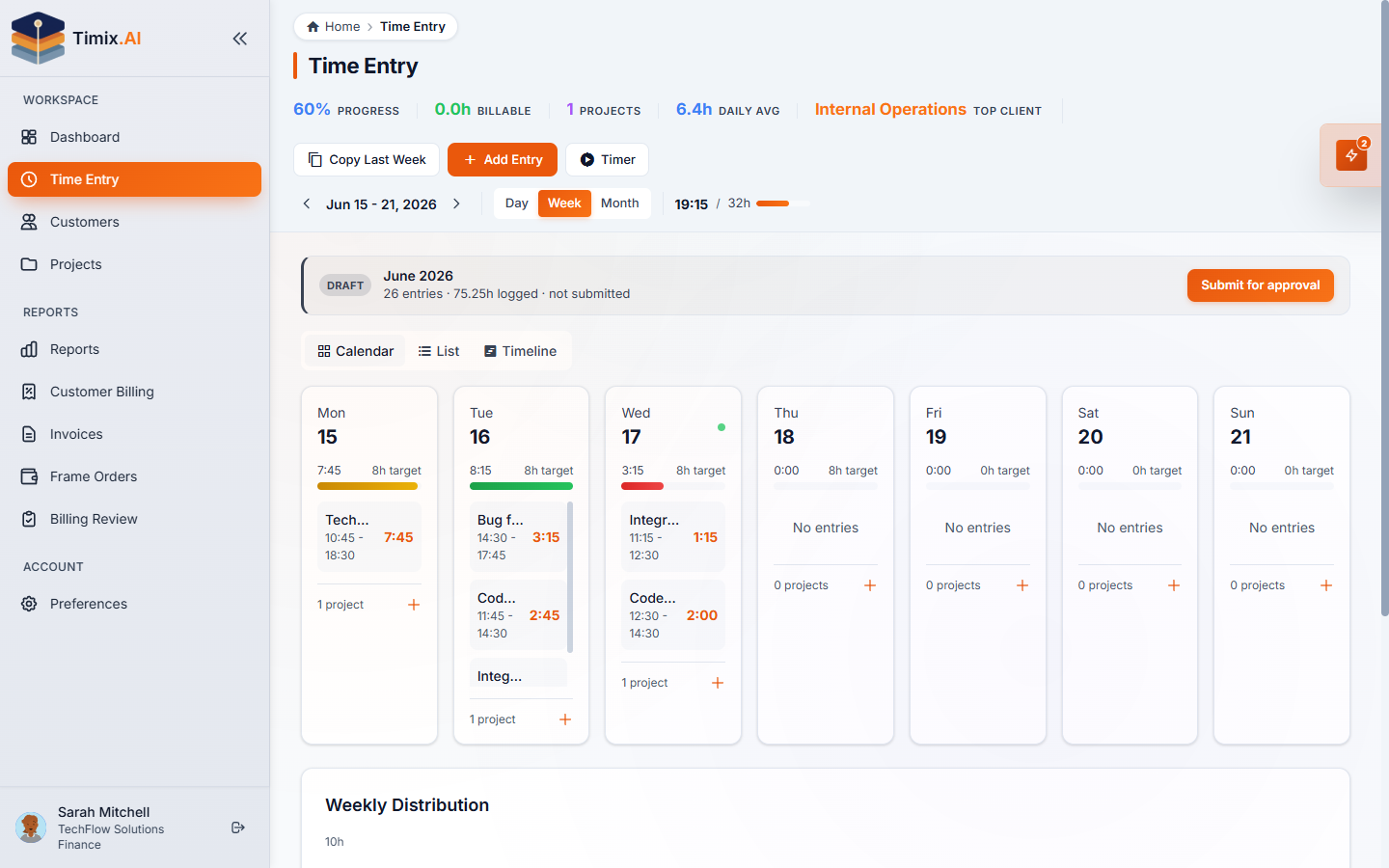Viewport: 1389px width, 868px height.
Task: Select Calendar view tab
Action: tap(356, 351)
